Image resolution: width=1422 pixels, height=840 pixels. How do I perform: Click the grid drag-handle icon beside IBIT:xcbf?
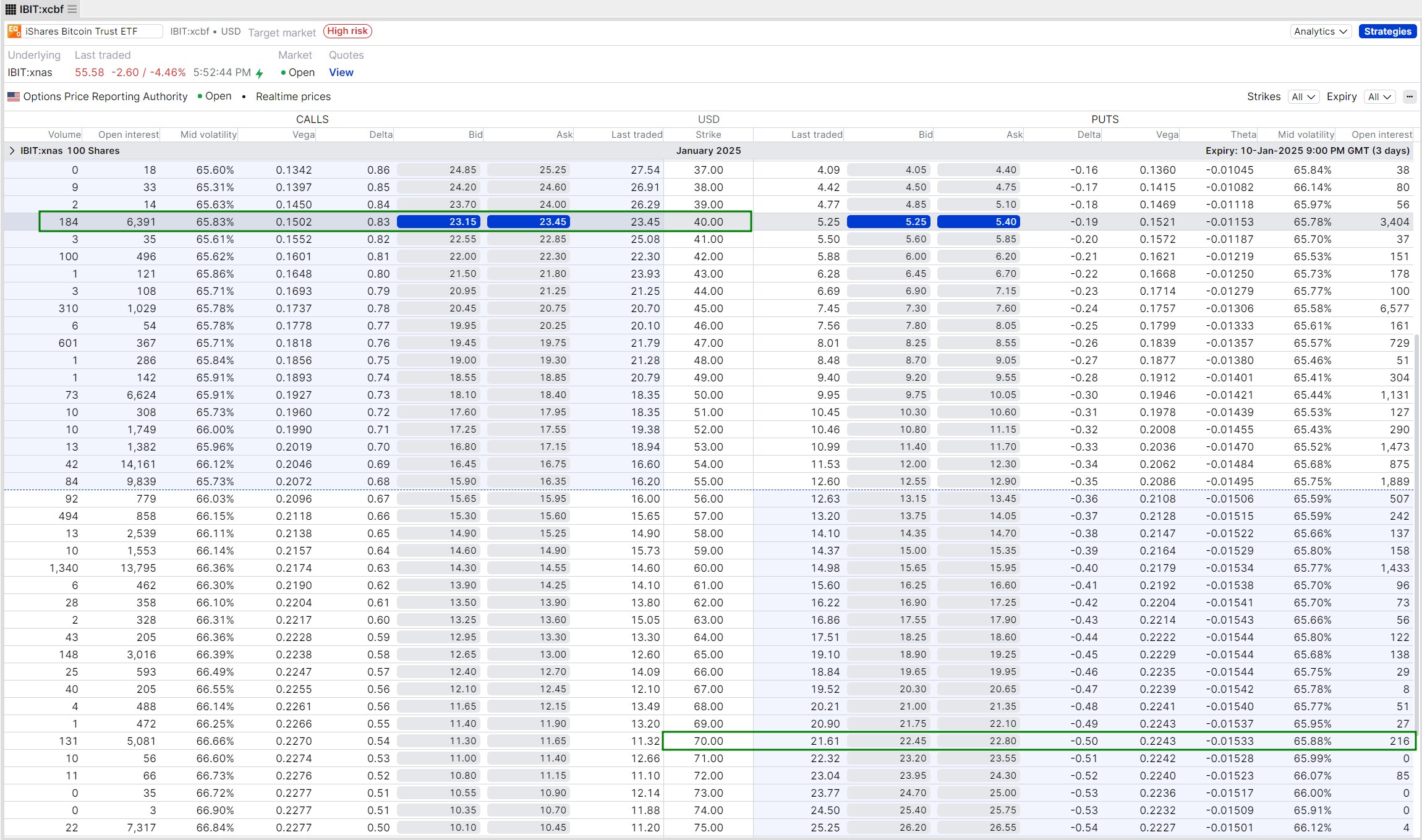(11, 9)
